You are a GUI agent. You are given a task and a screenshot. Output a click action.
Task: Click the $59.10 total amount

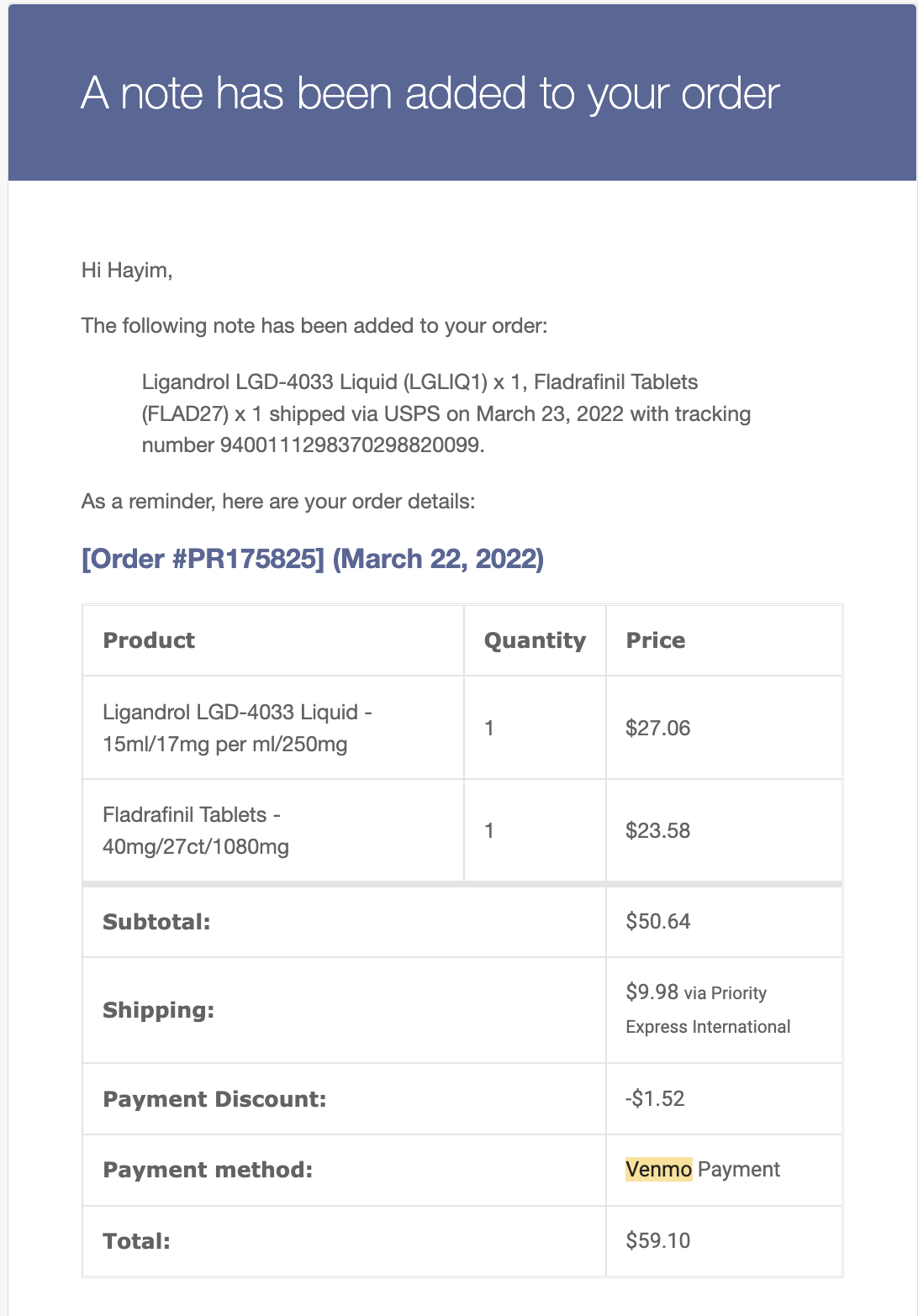click(657, 1240)
